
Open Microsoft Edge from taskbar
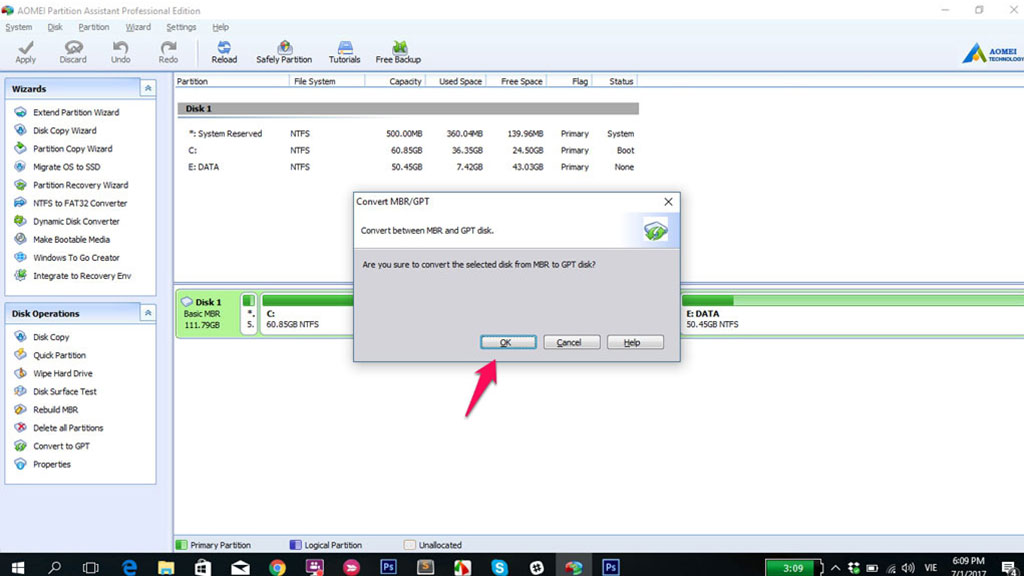(129, 566)
